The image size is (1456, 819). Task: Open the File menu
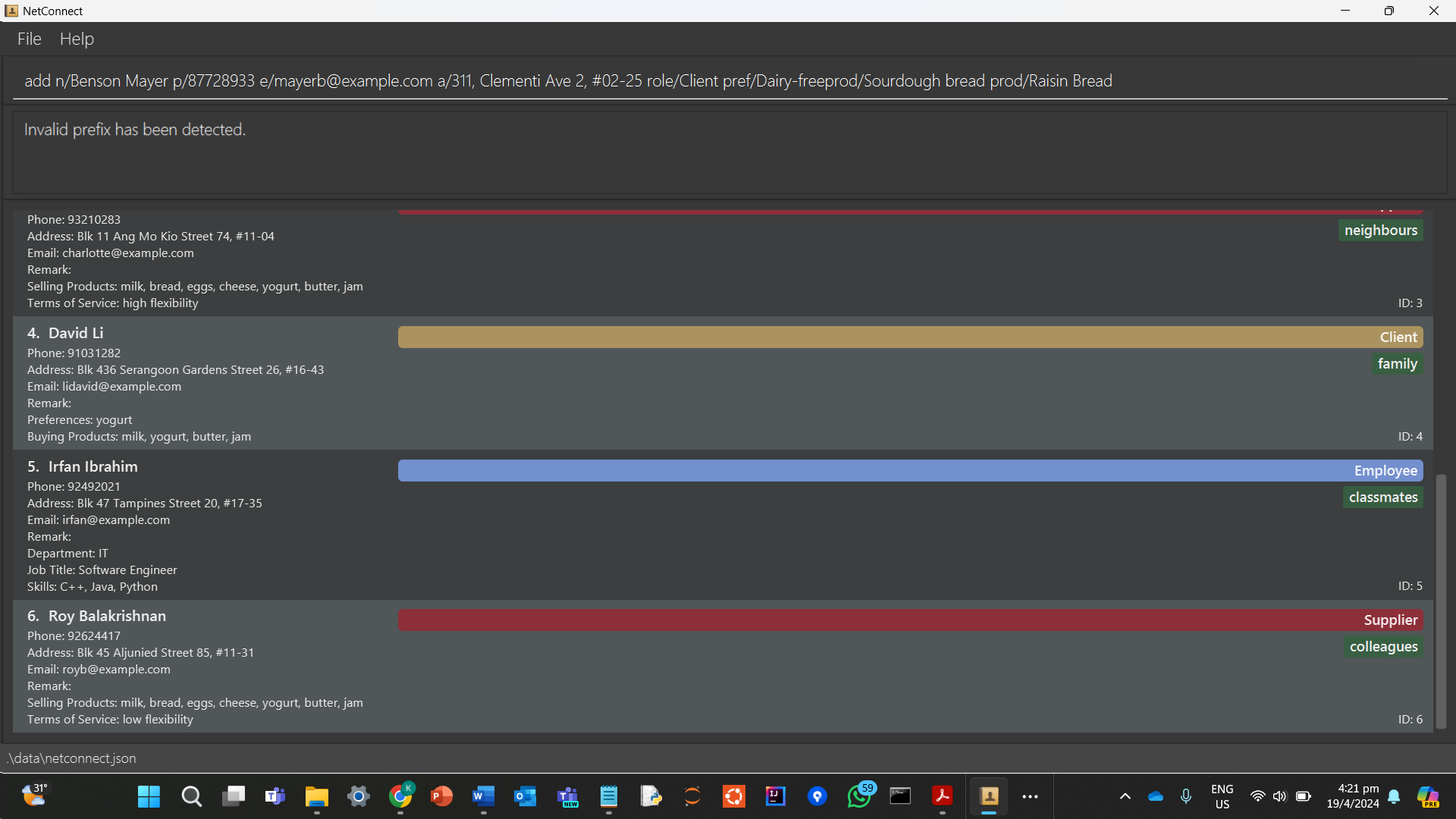(29, 39)
